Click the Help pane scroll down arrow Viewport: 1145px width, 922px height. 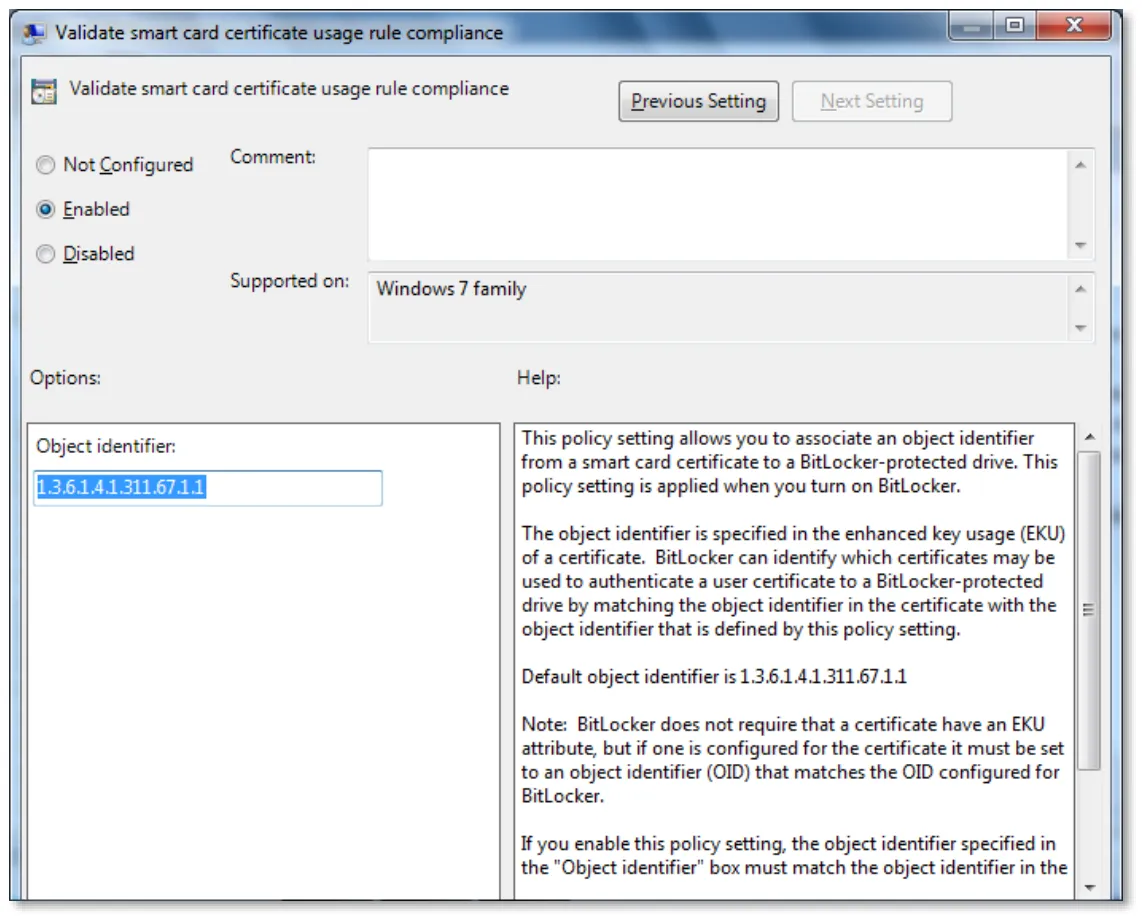1090,888
